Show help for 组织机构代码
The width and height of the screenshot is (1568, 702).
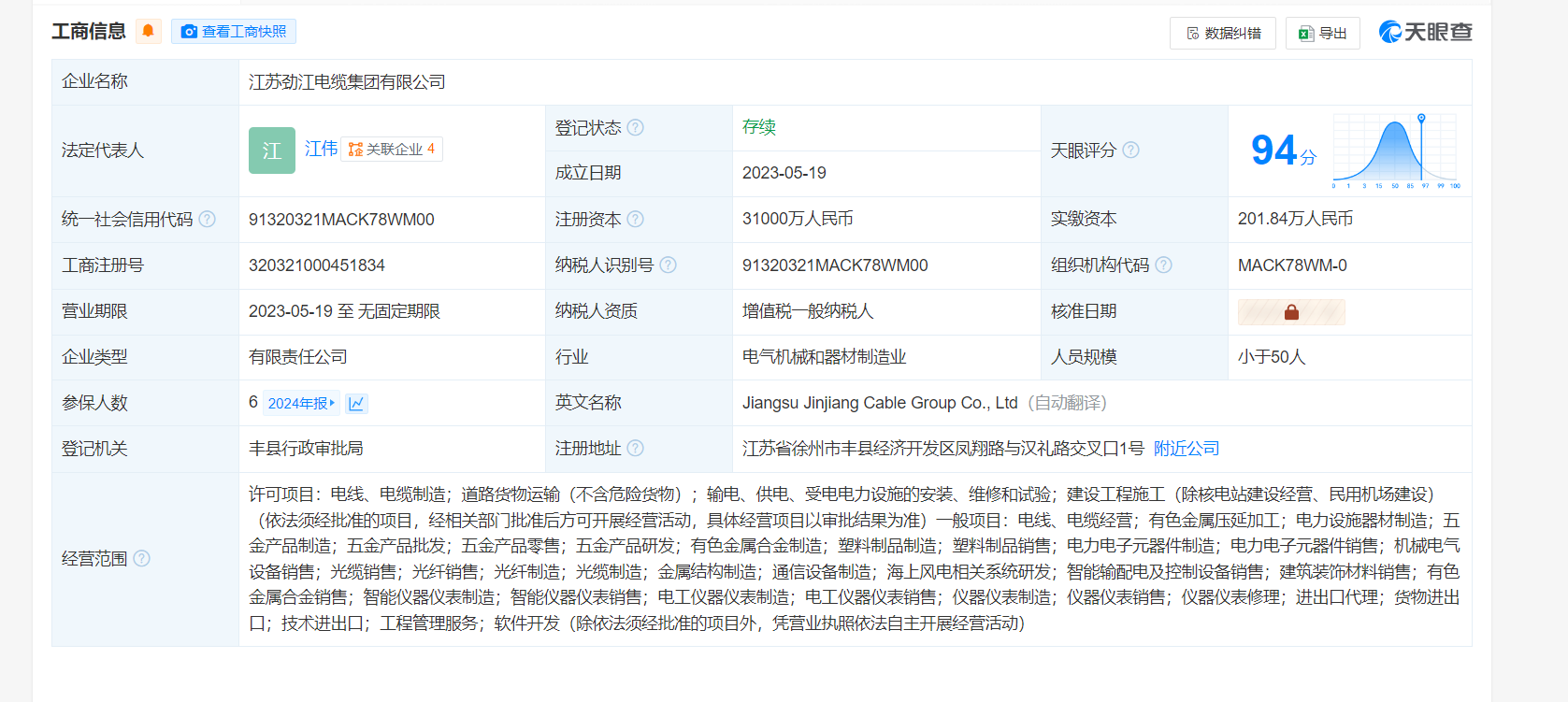tap(1163, 265)
